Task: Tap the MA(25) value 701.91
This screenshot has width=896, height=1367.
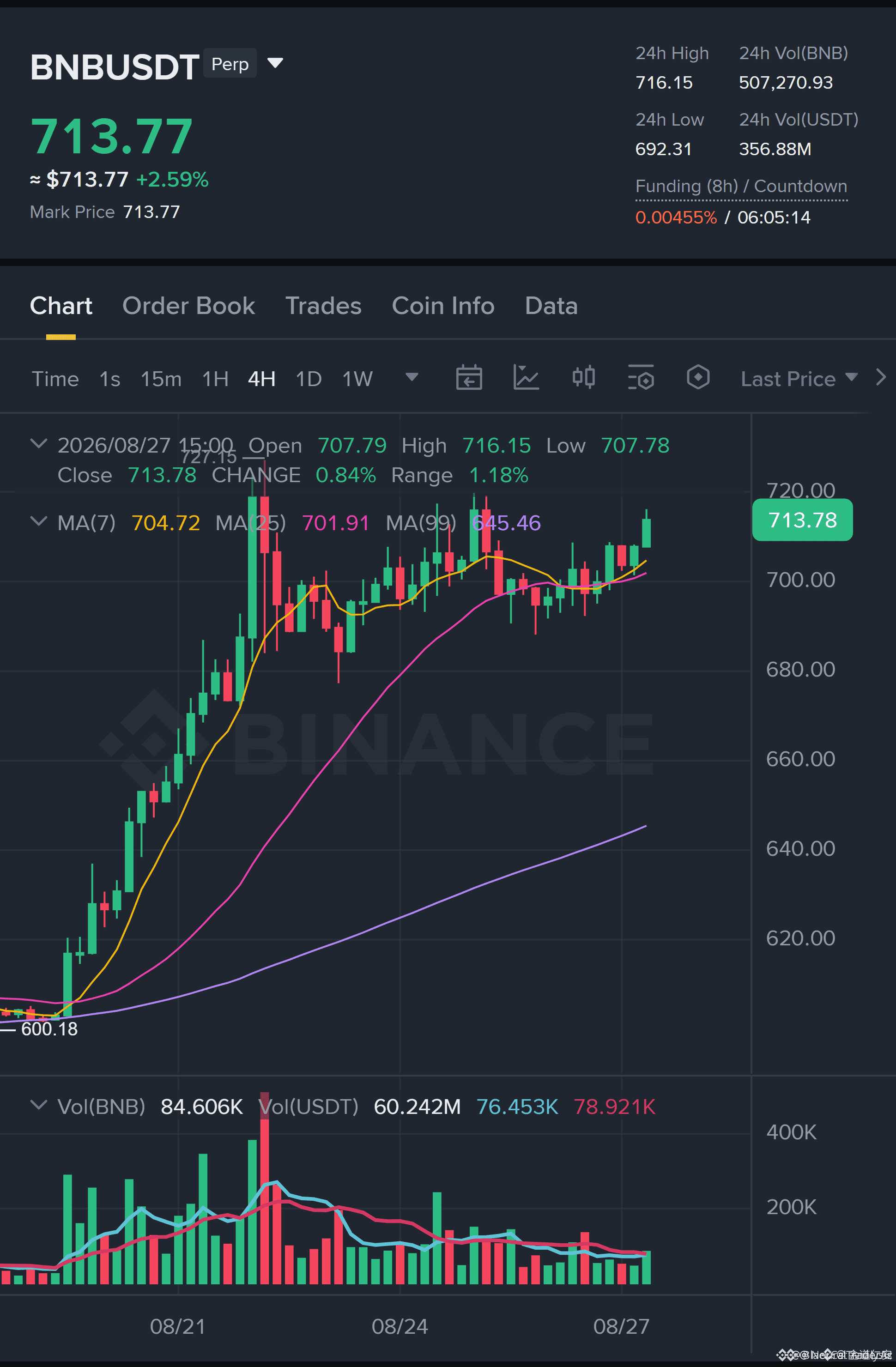Action: coord(335,523)
